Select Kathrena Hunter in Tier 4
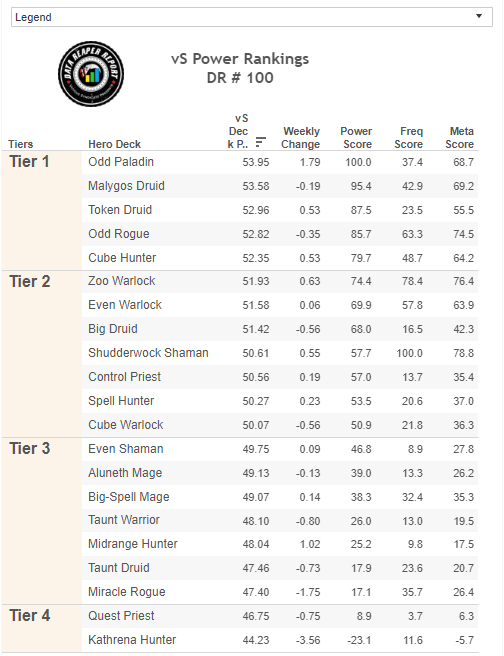Screen dimensions: 504x656 coord(132,640)
